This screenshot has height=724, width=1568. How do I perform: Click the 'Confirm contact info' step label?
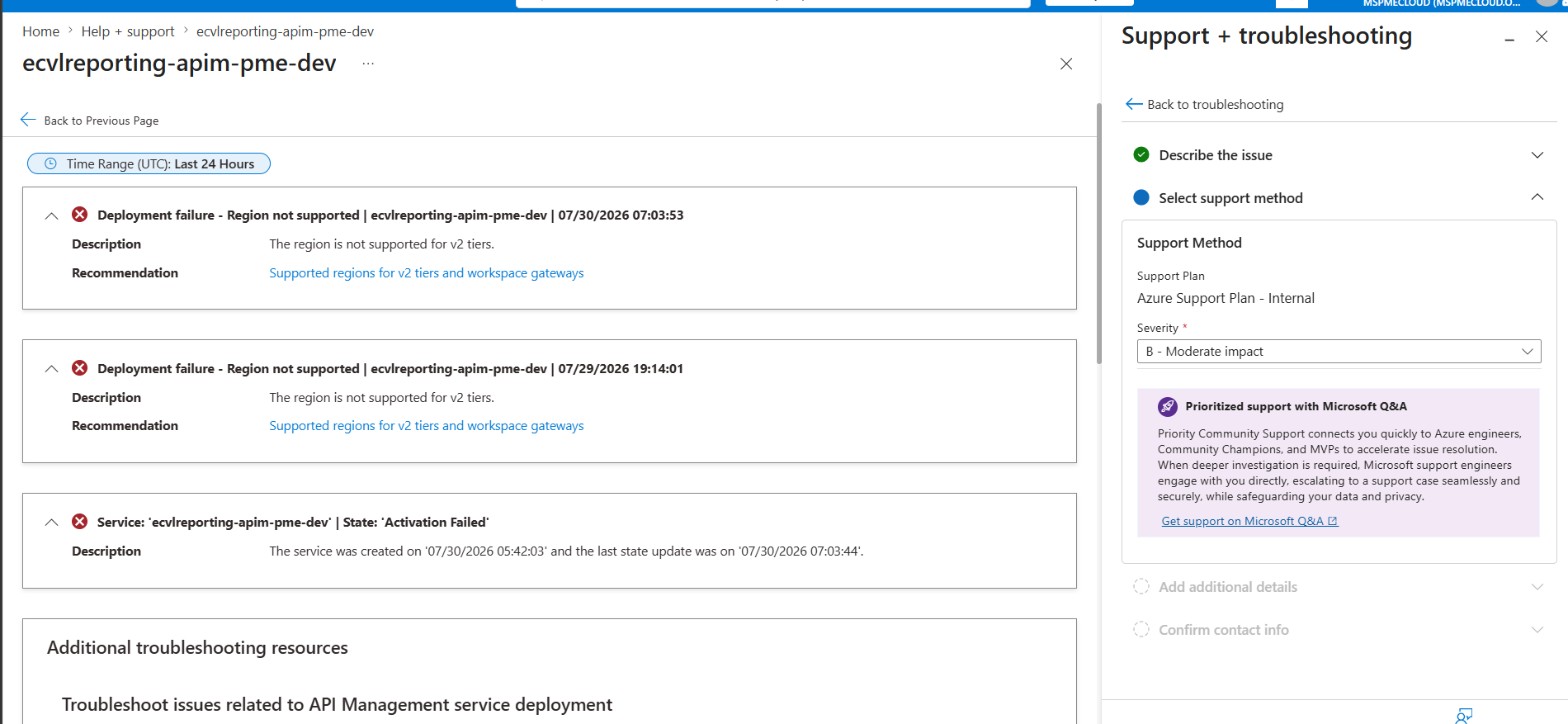point(1224,630)
